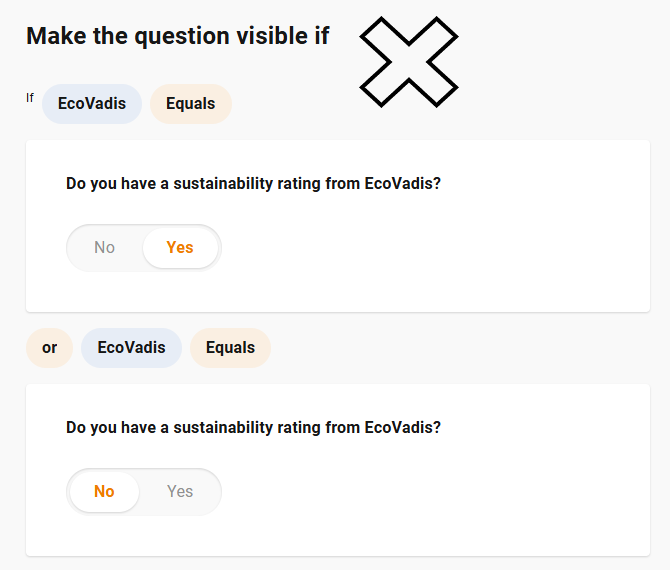Click the second sustainability rating question text

coord(253,428)
